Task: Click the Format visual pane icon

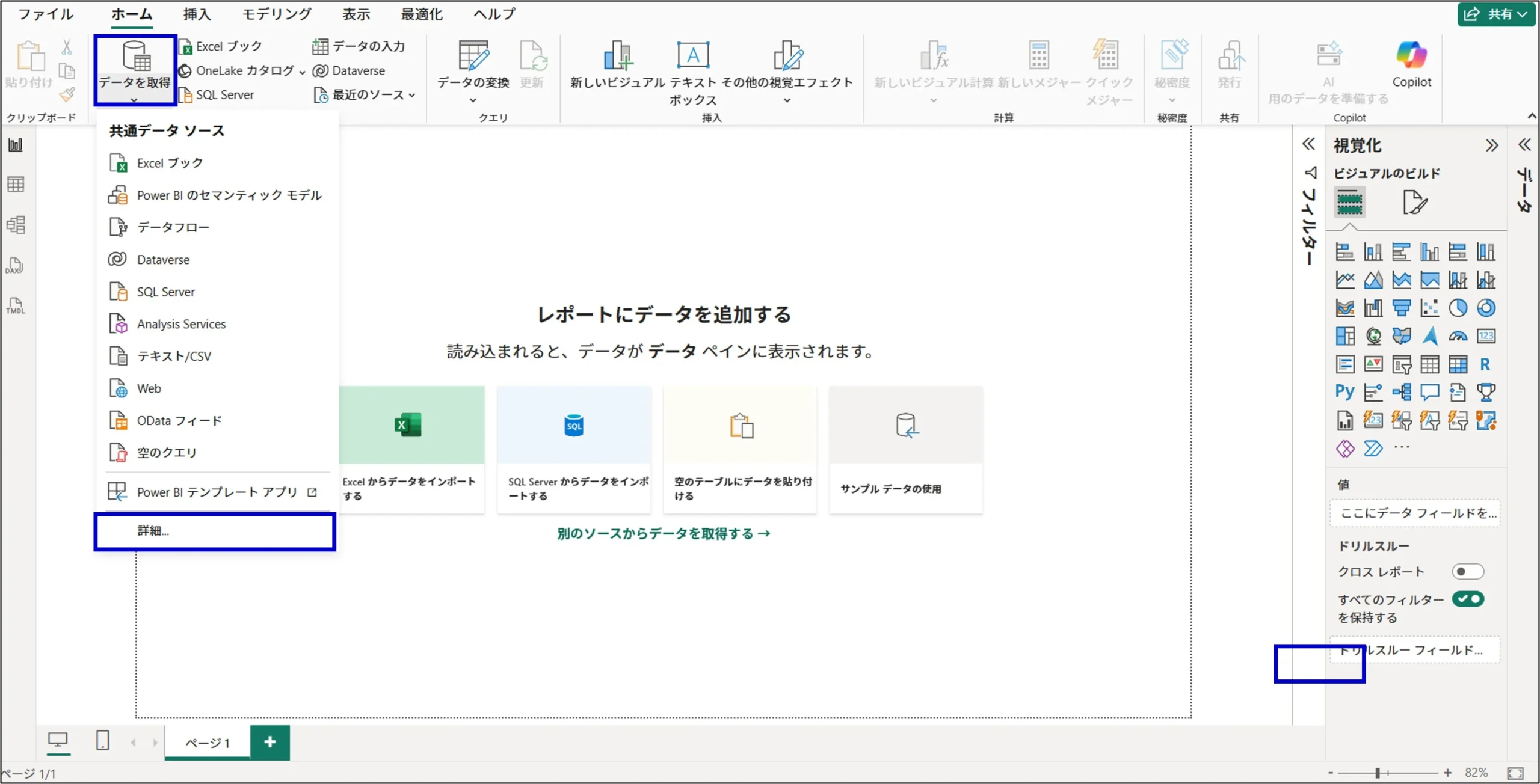Action: tap(1414, 202)
